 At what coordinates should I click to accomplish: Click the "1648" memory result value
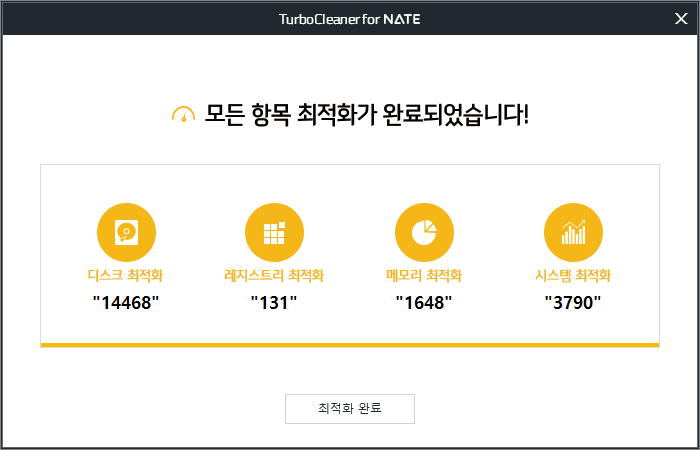click(x=424, y=303)
